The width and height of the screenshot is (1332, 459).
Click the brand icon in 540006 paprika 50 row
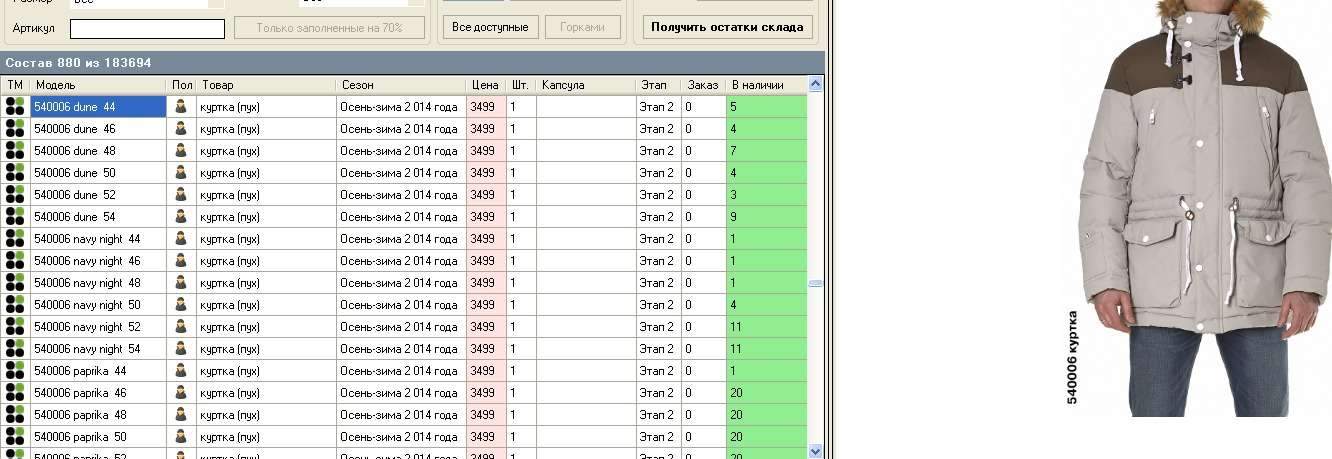[x=15, y=436]
